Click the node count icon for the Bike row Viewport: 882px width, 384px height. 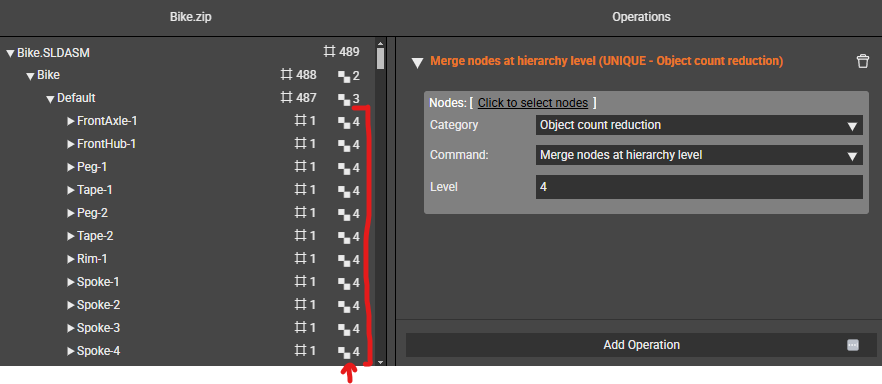[286, 75]
